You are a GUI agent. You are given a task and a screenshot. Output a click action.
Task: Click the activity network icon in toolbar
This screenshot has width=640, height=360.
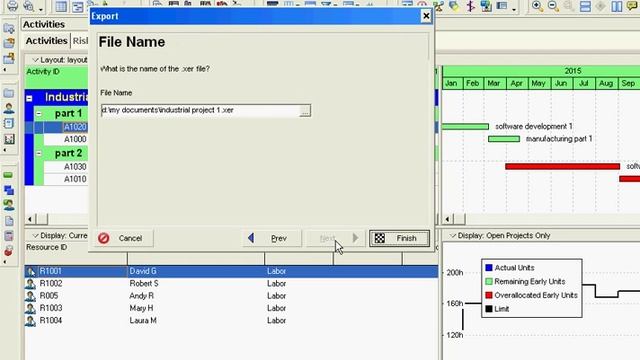pyautogui.click(x=438, y=6)
